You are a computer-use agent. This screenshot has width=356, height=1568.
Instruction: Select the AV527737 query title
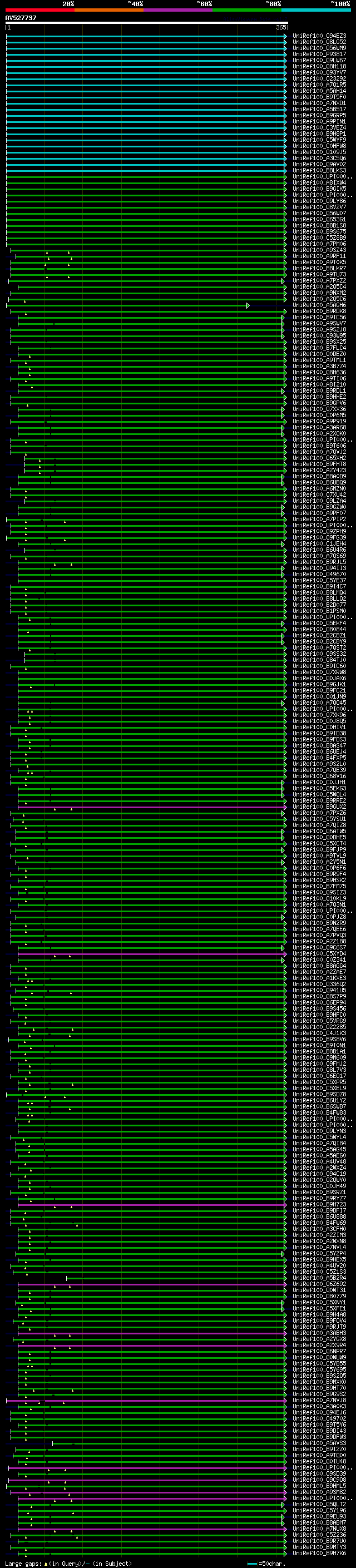coord(21,18)
